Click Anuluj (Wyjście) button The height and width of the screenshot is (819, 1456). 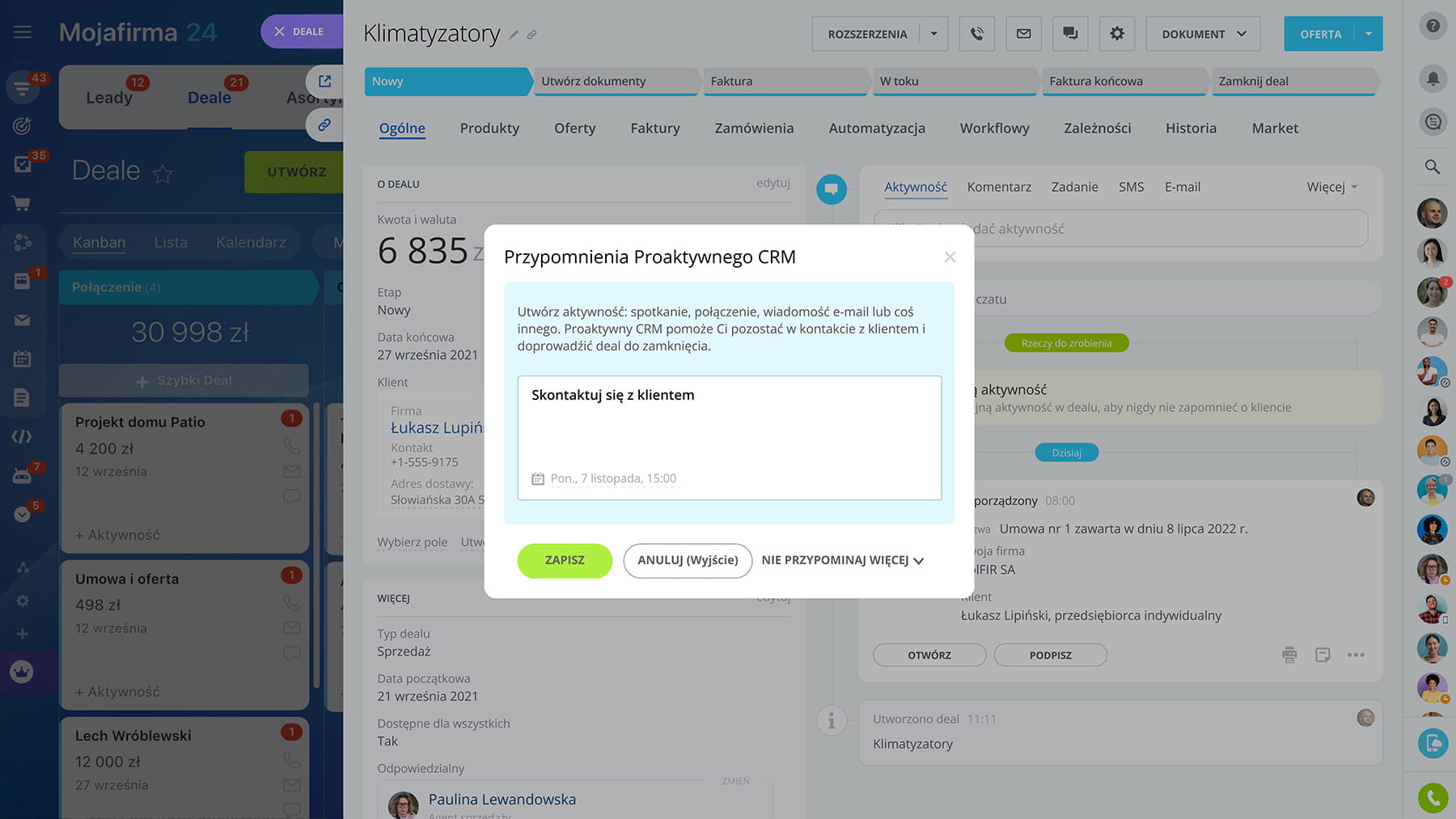[x=688, y=560]
